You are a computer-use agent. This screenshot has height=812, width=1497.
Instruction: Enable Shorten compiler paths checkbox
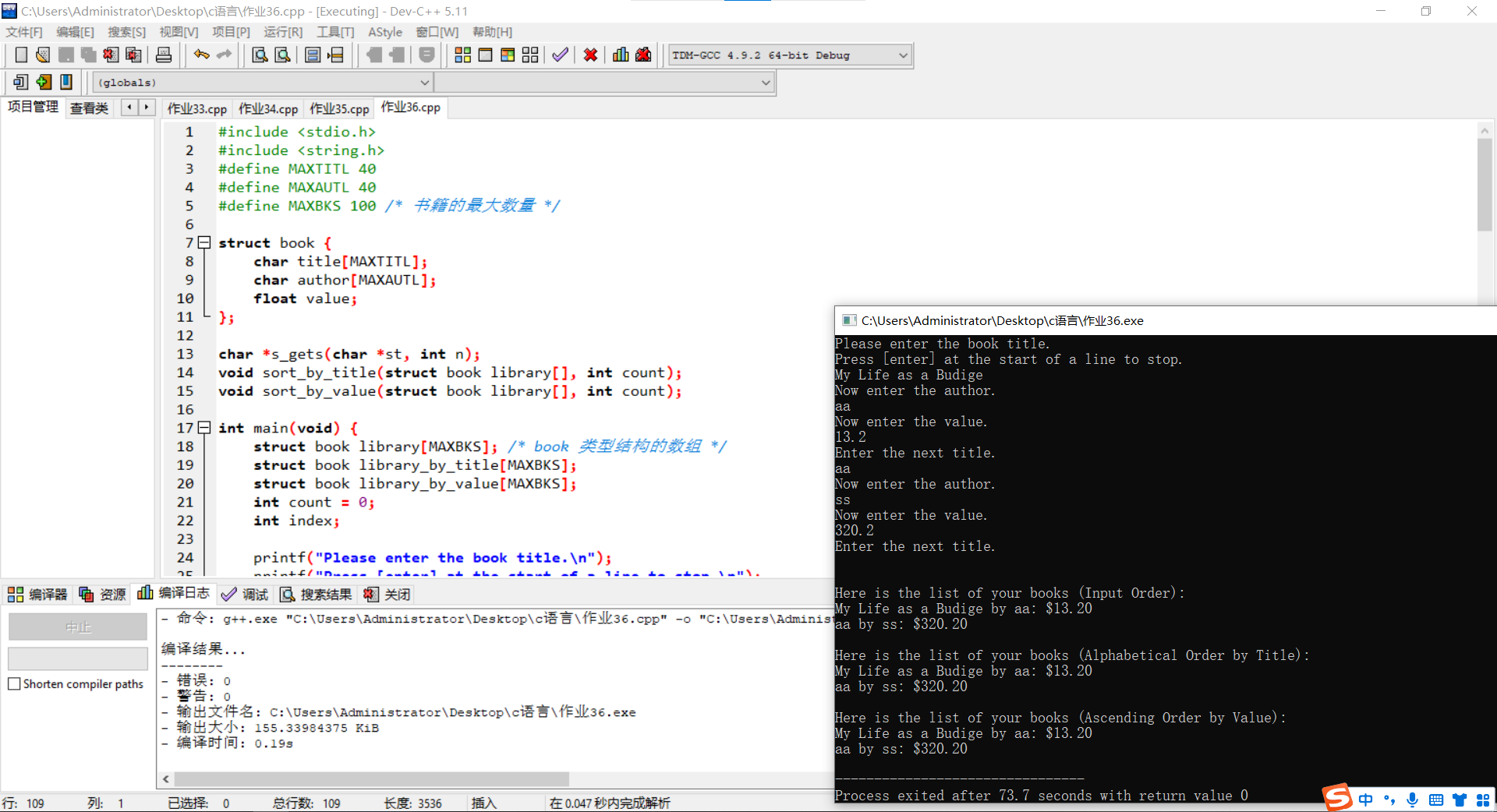coord(14,683)
